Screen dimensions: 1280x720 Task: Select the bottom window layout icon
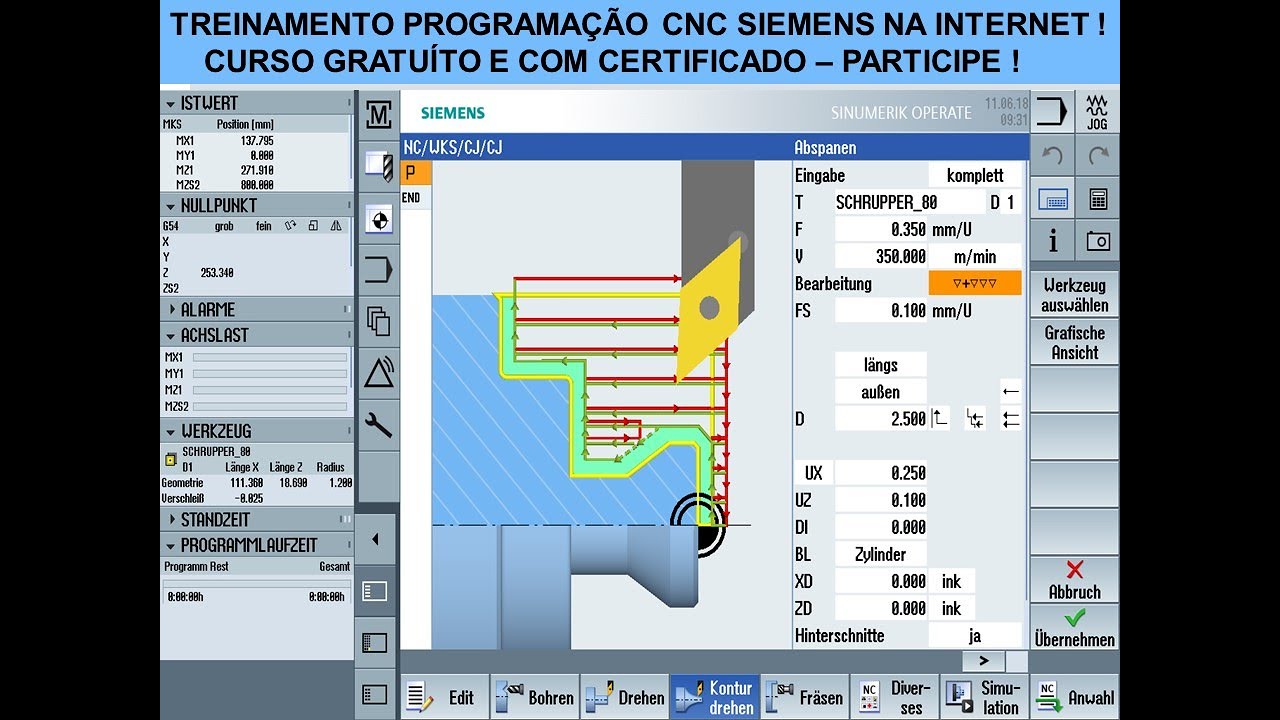click(x=375, y=694)
